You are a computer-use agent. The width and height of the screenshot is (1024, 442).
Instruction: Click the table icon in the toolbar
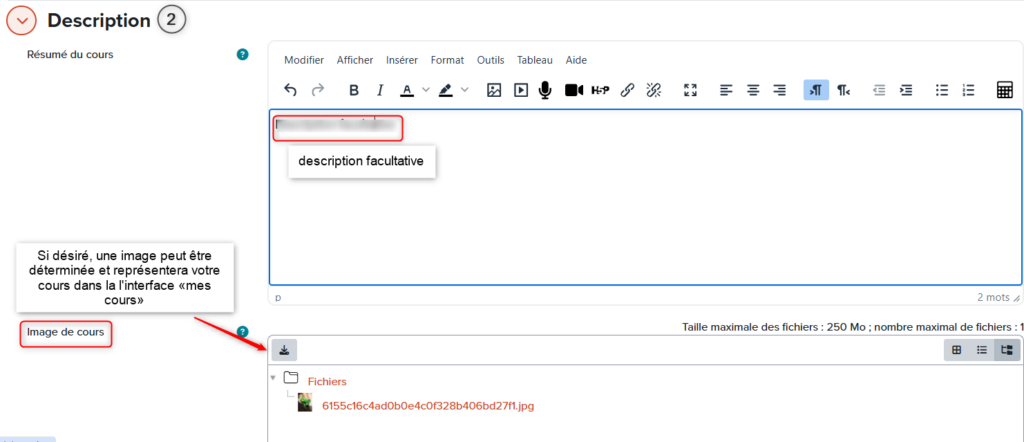point(1005,90)
